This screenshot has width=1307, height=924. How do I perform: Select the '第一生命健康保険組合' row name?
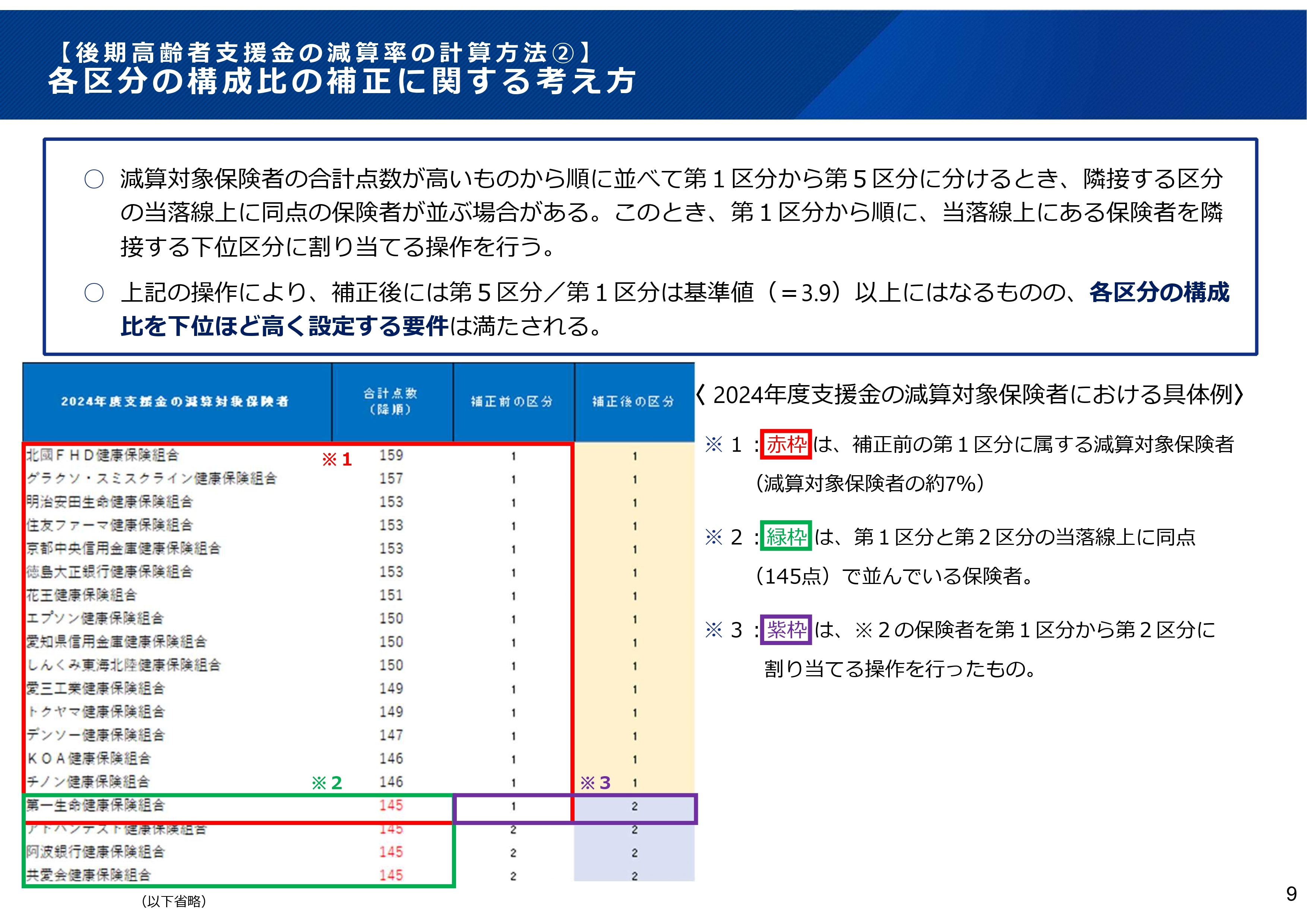click(x=96, y=805)
